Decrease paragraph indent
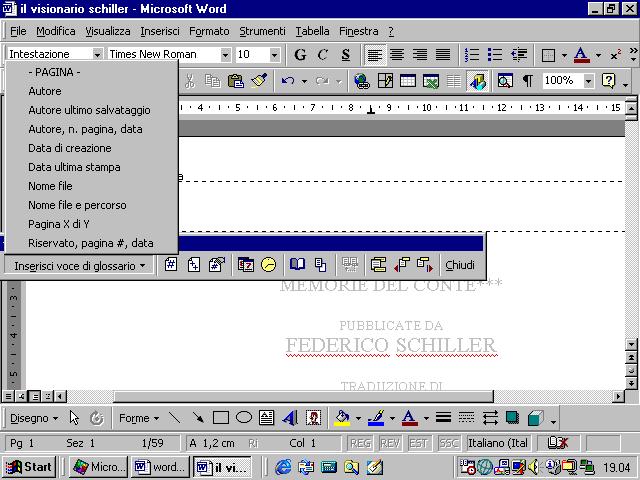This screenshot has width=640, height=480. (519, 55)
